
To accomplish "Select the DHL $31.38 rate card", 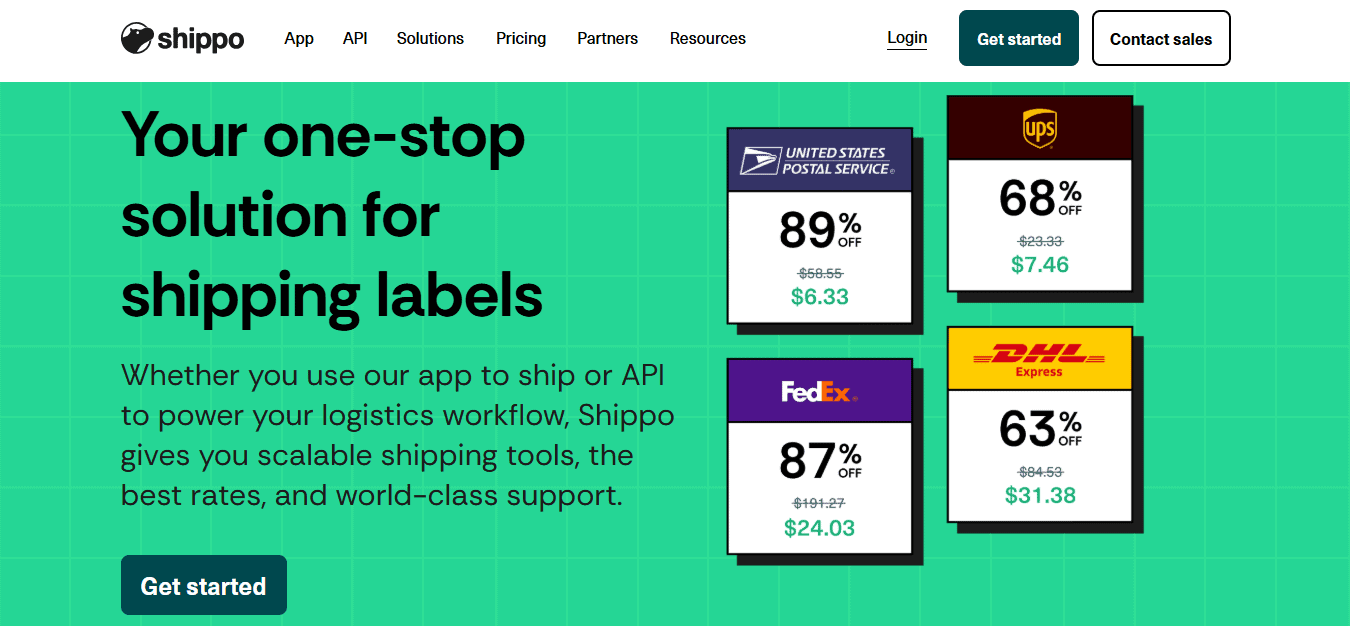I will coord(1040,424).
